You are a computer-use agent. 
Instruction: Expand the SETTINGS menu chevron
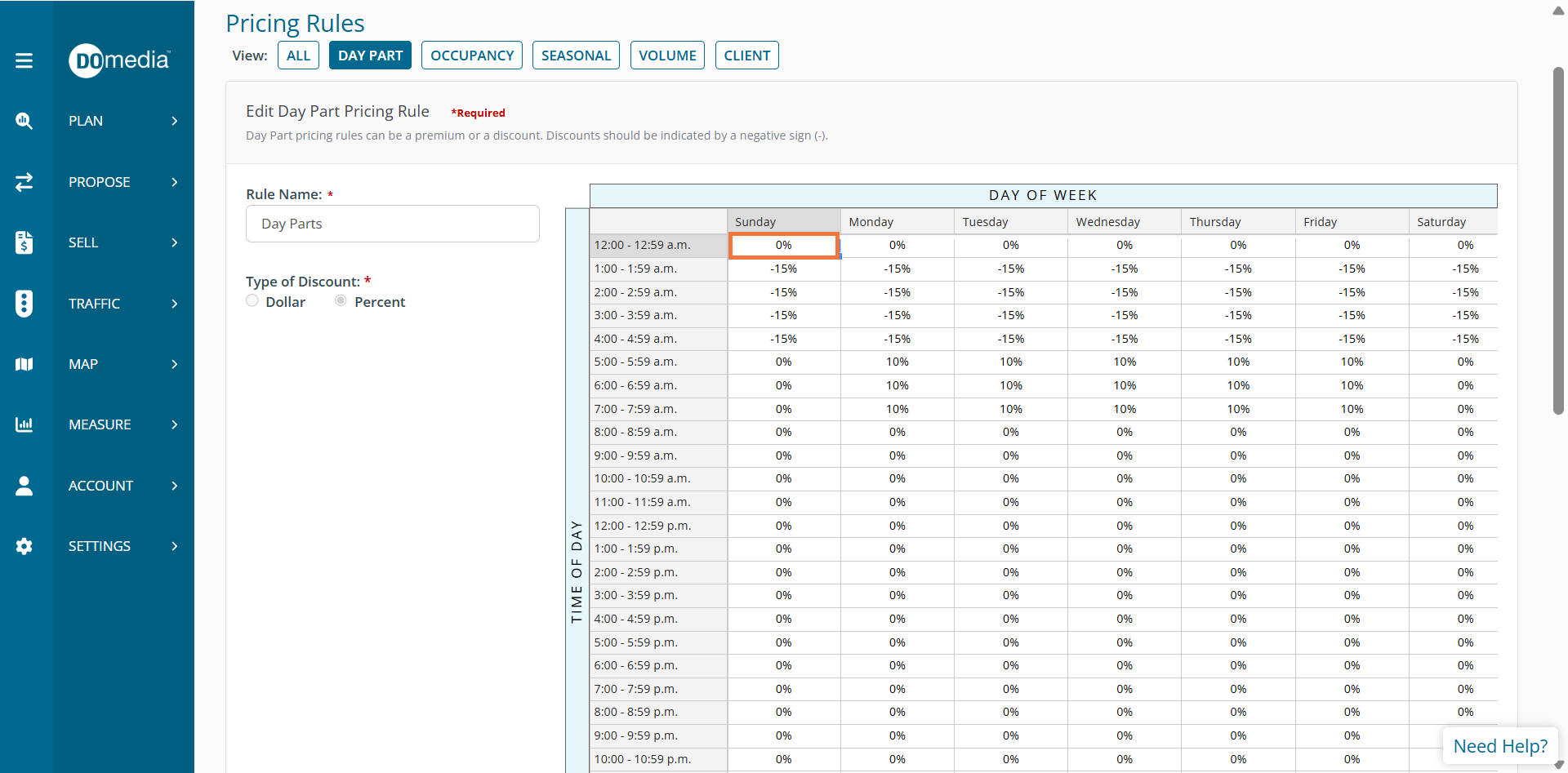(x=174, y=546)
